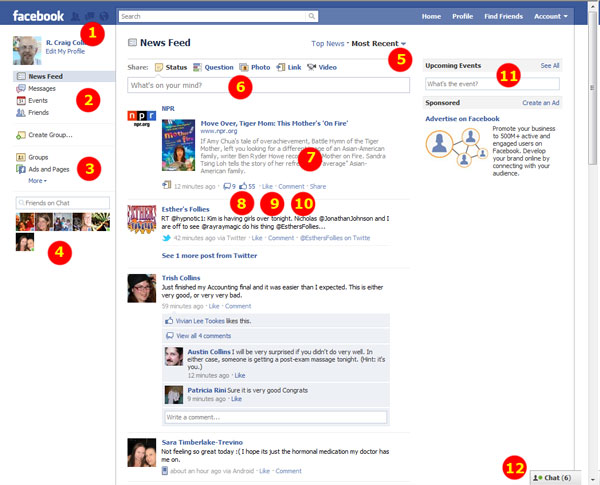
Task: Click the Question share icon
Action: point(197,67)
